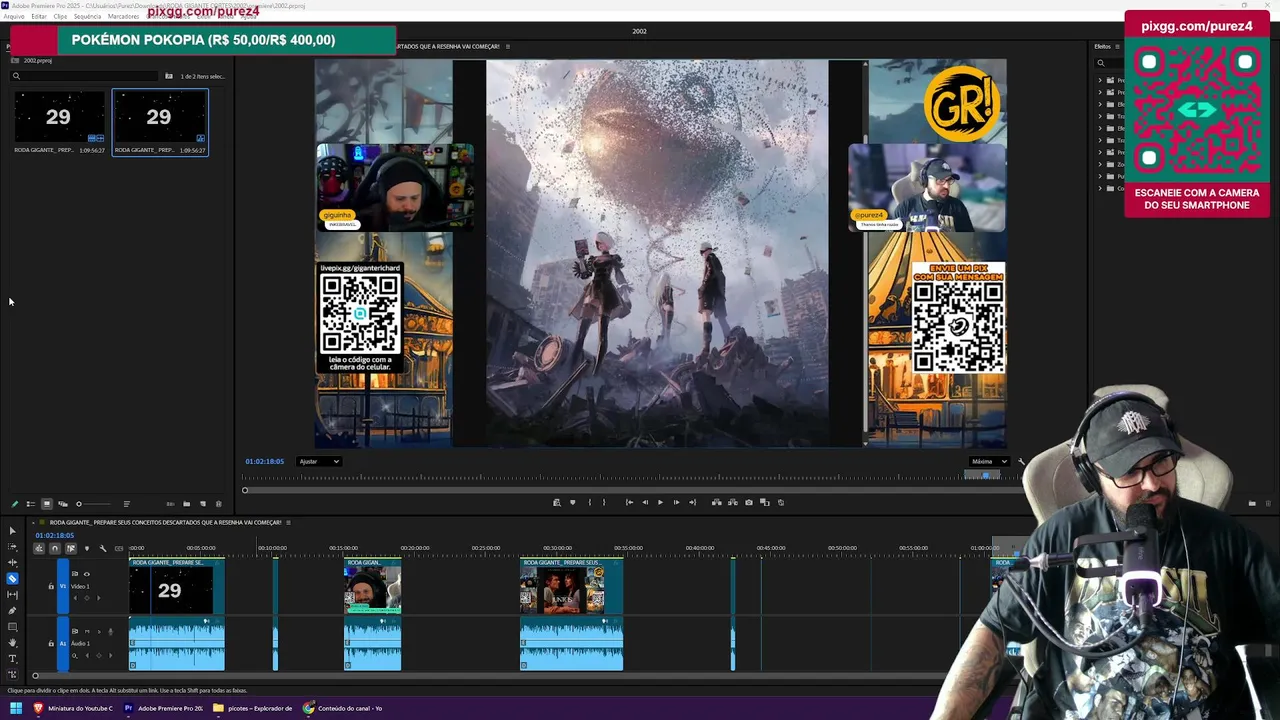This screenshot has width=1280, height=720.
Task: Open the Sequência menu
Action: pos(87,16)
